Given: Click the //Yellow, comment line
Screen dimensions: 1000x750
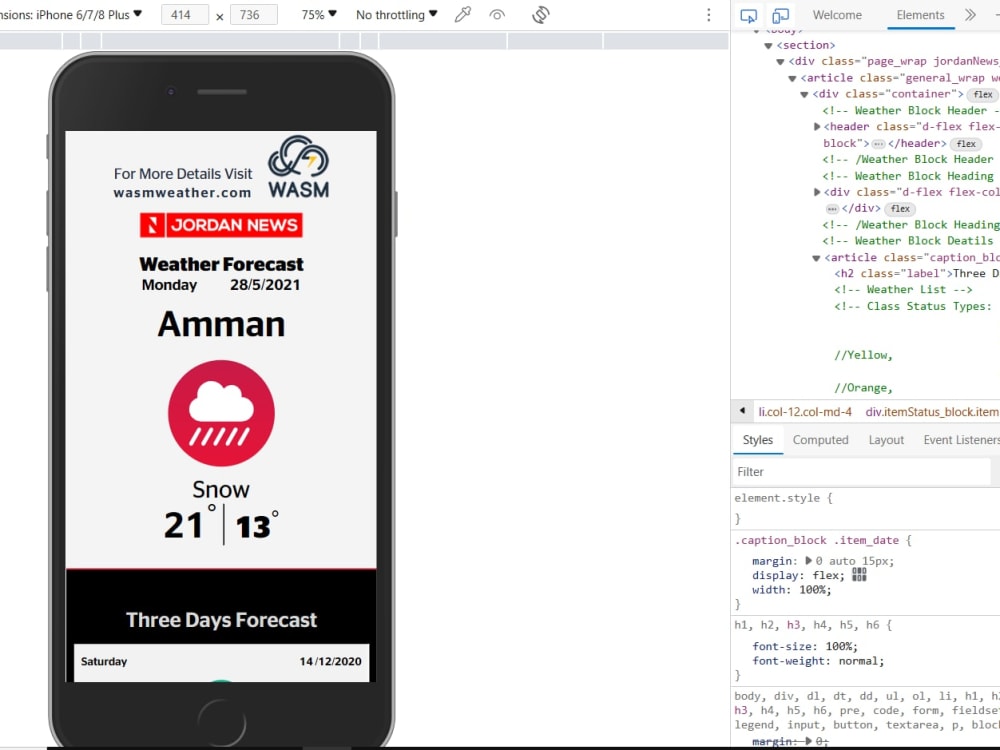Looking at the screenshot, I should click(864, 355).
